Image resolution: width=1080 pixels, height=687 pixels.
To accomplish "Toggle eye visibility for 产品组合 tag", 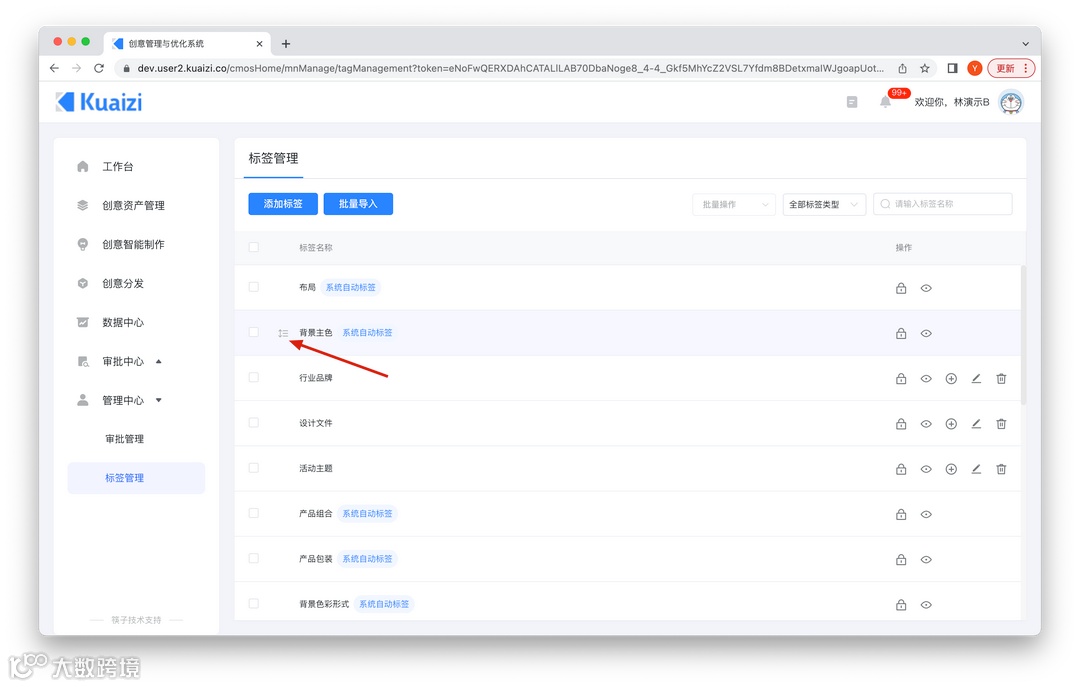I will click(x=926, y=514).
